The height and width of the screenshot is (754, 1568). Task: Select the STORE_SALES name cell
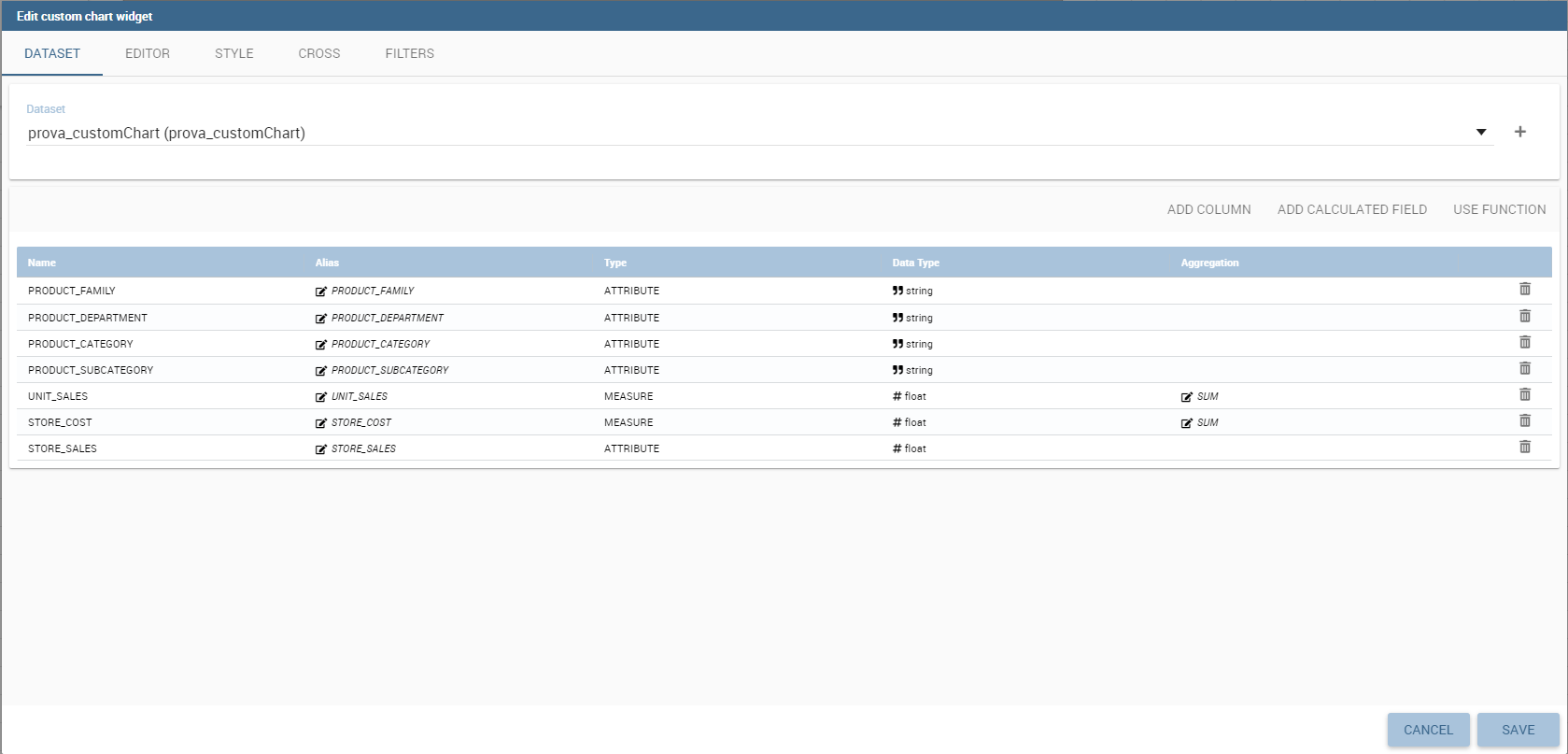tap(63, 448)
